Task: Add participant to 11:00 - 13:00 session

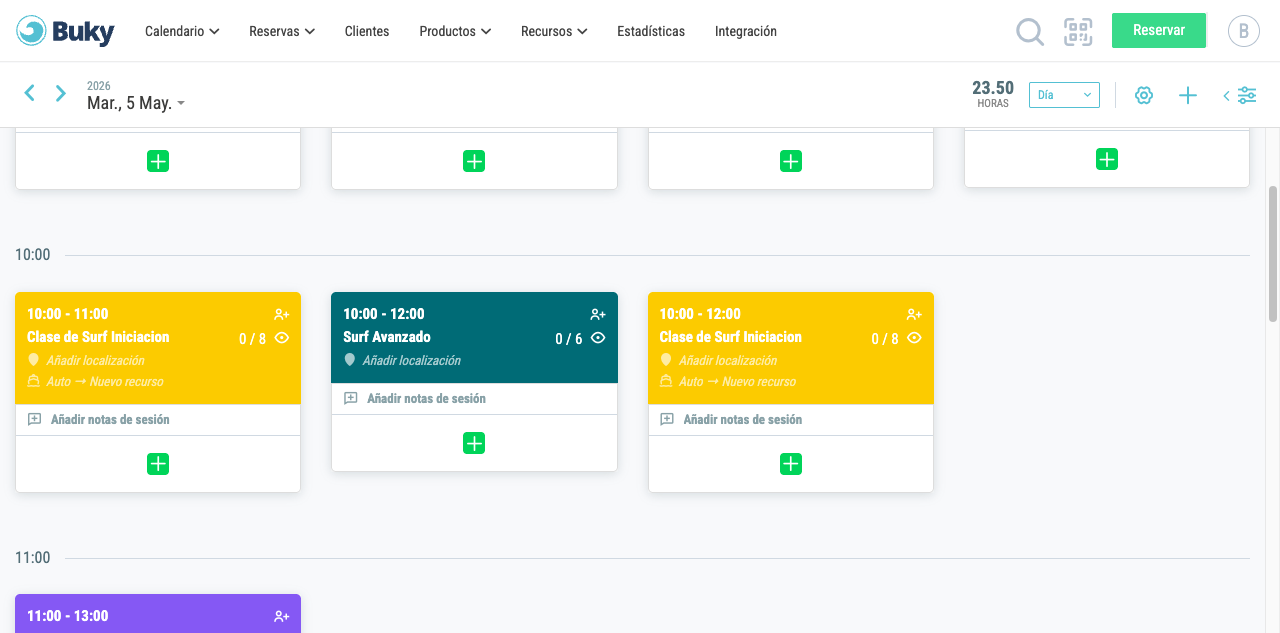Action: click(x=282, y=616)
